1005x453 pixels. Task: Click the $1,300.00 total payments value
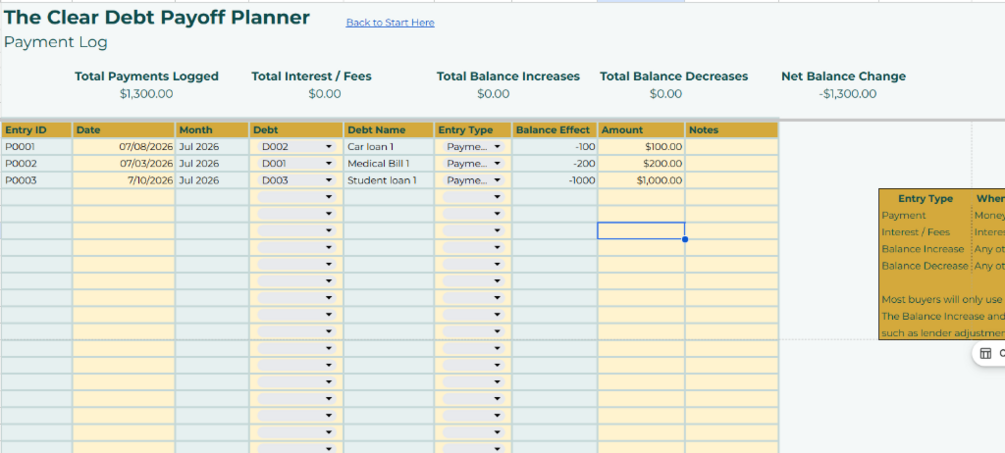[146, 94]
